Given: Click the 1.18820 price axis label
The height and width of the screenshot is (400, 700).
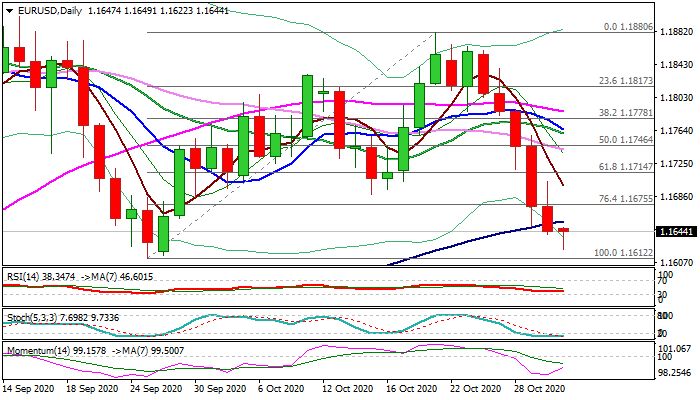Looking at the screenshot, I should tap(678, 31).
